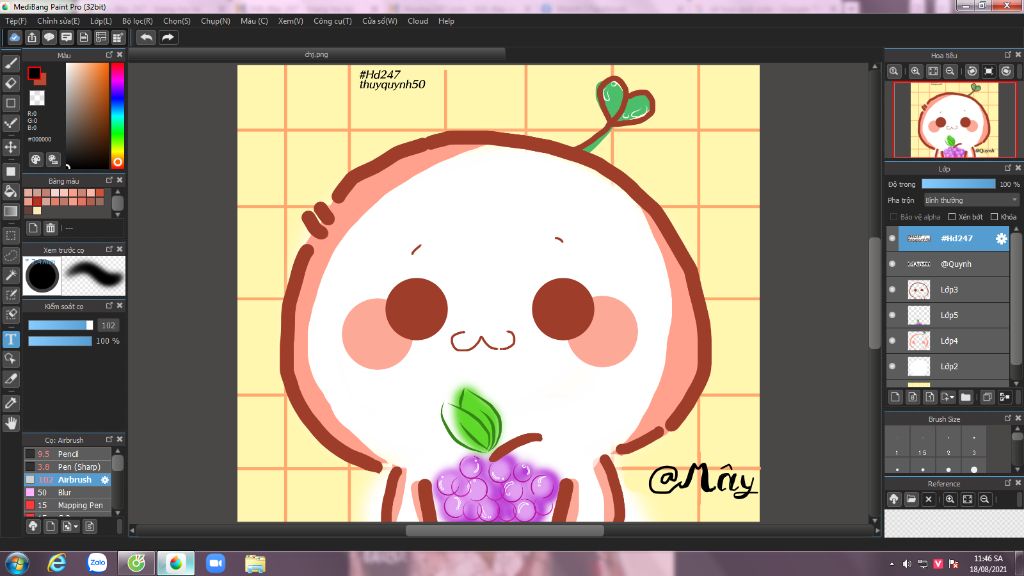Select the Bucket fill tool
This screenshot has width=1024, height=576.
10,191
